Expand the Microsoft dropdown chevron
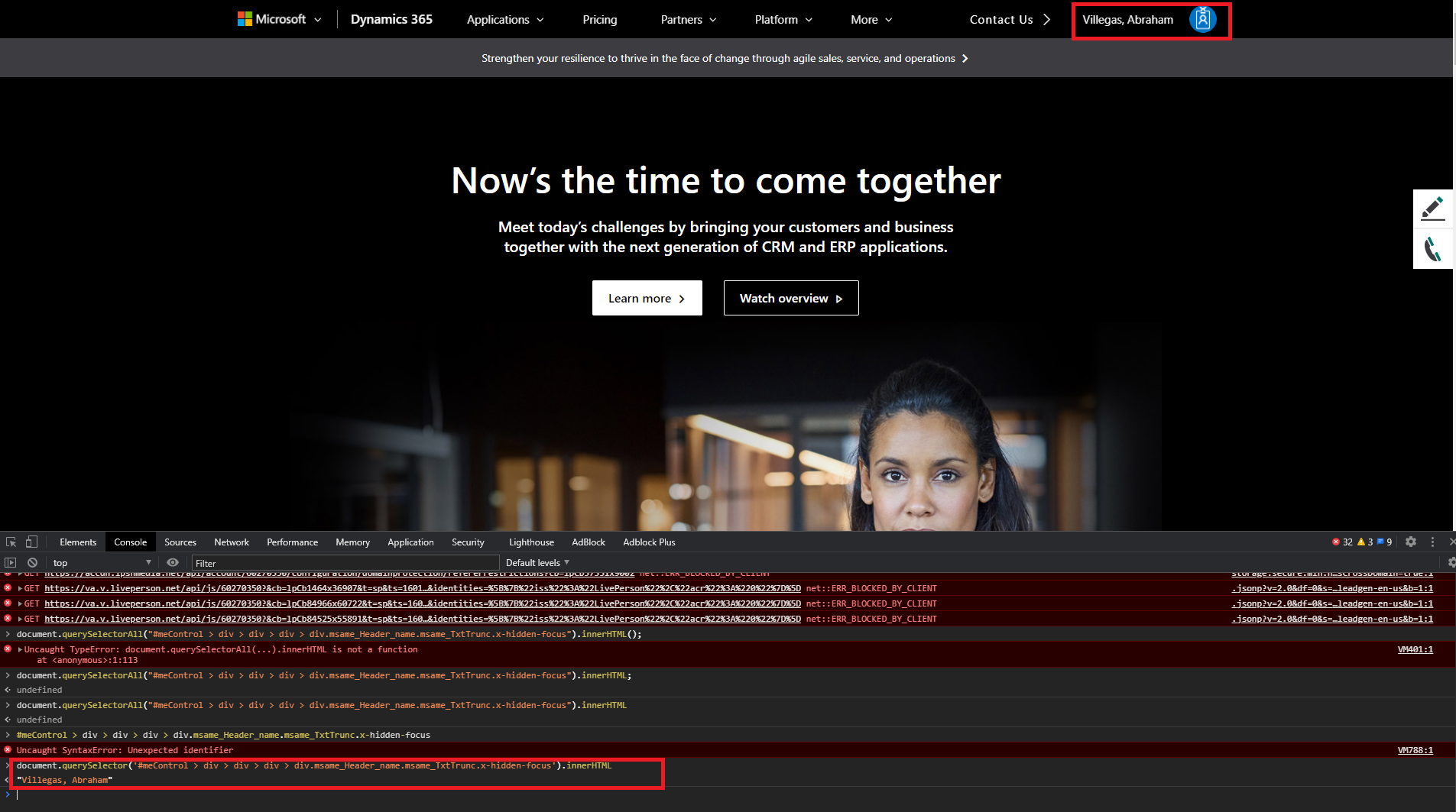 tap(318, 20)
